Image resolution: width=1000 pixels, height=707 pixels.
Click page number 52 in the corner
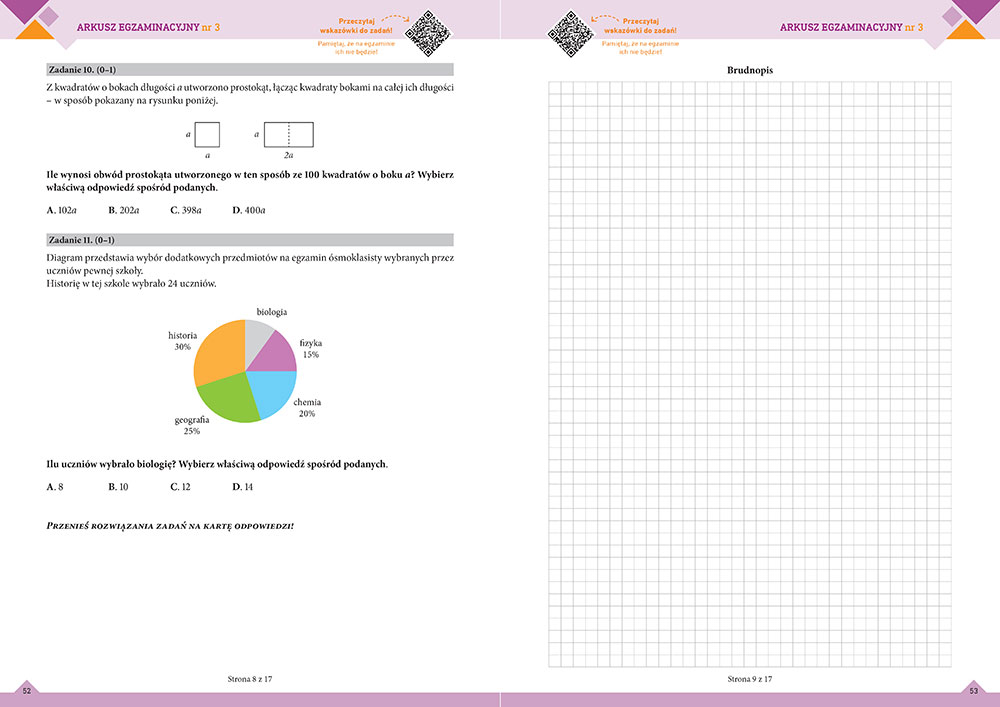[x=27, y=691]
